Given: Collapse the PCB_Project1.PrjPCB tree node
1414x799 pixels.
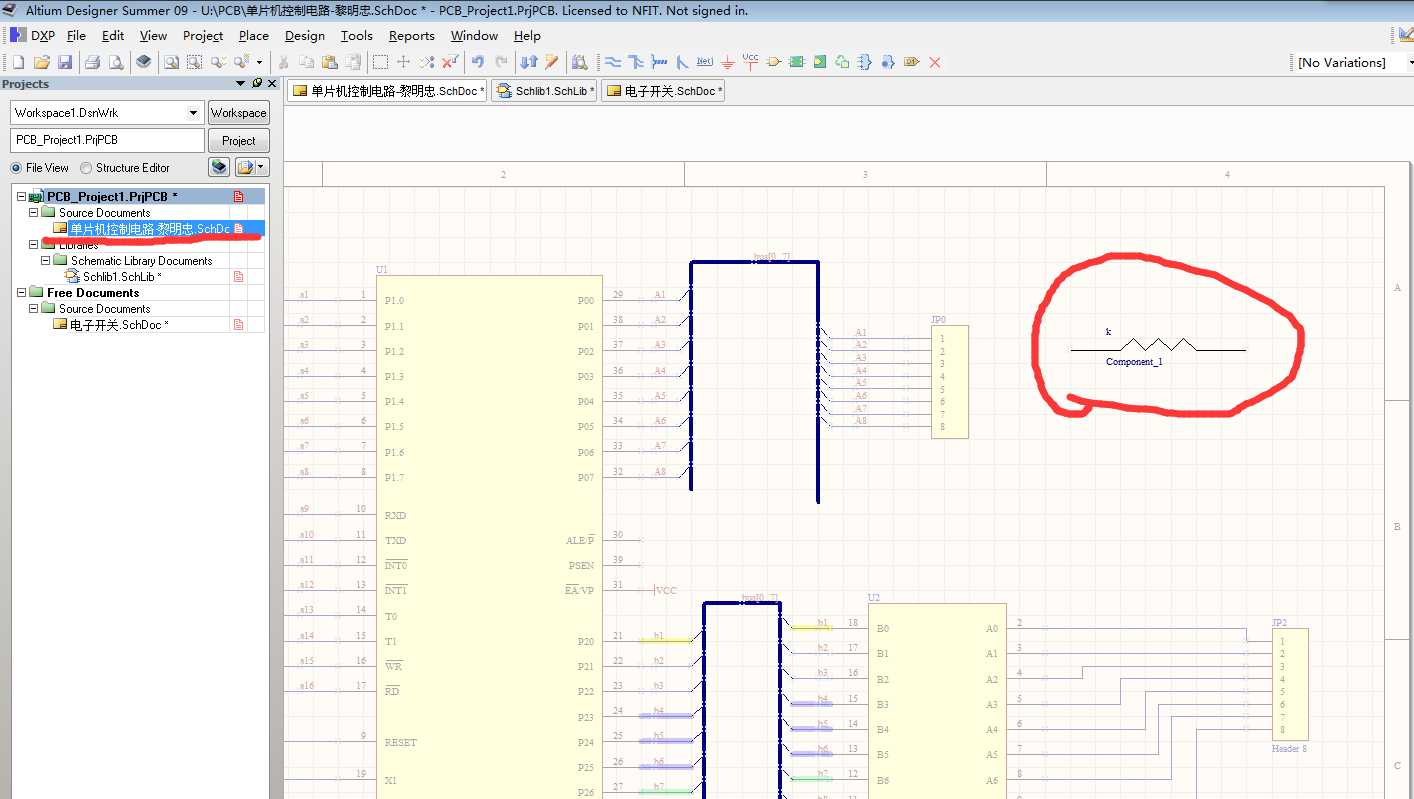Looking at the screenshot, I should 21,197.
